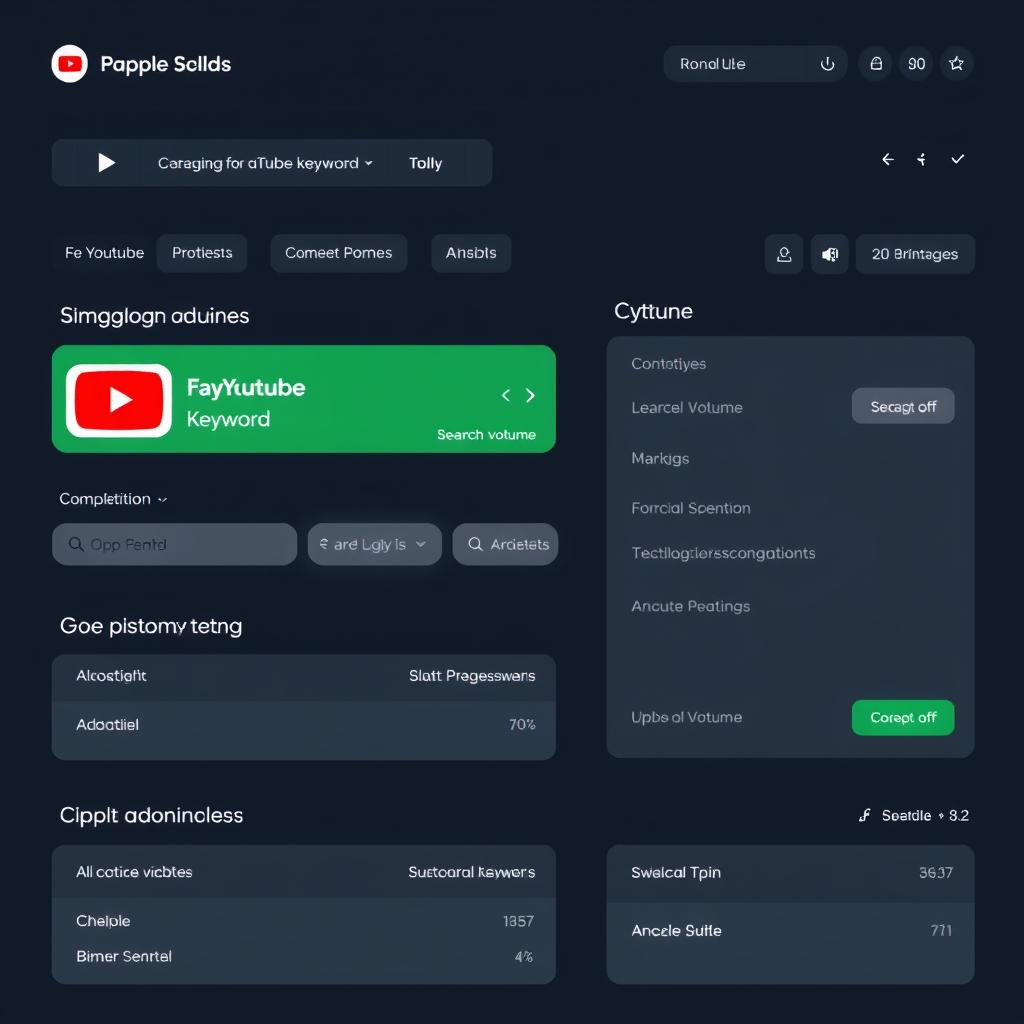Screen dimensions: 1024x1024
Task: Toggle Corept off for Upbs ol Volume
Action: 902,717
